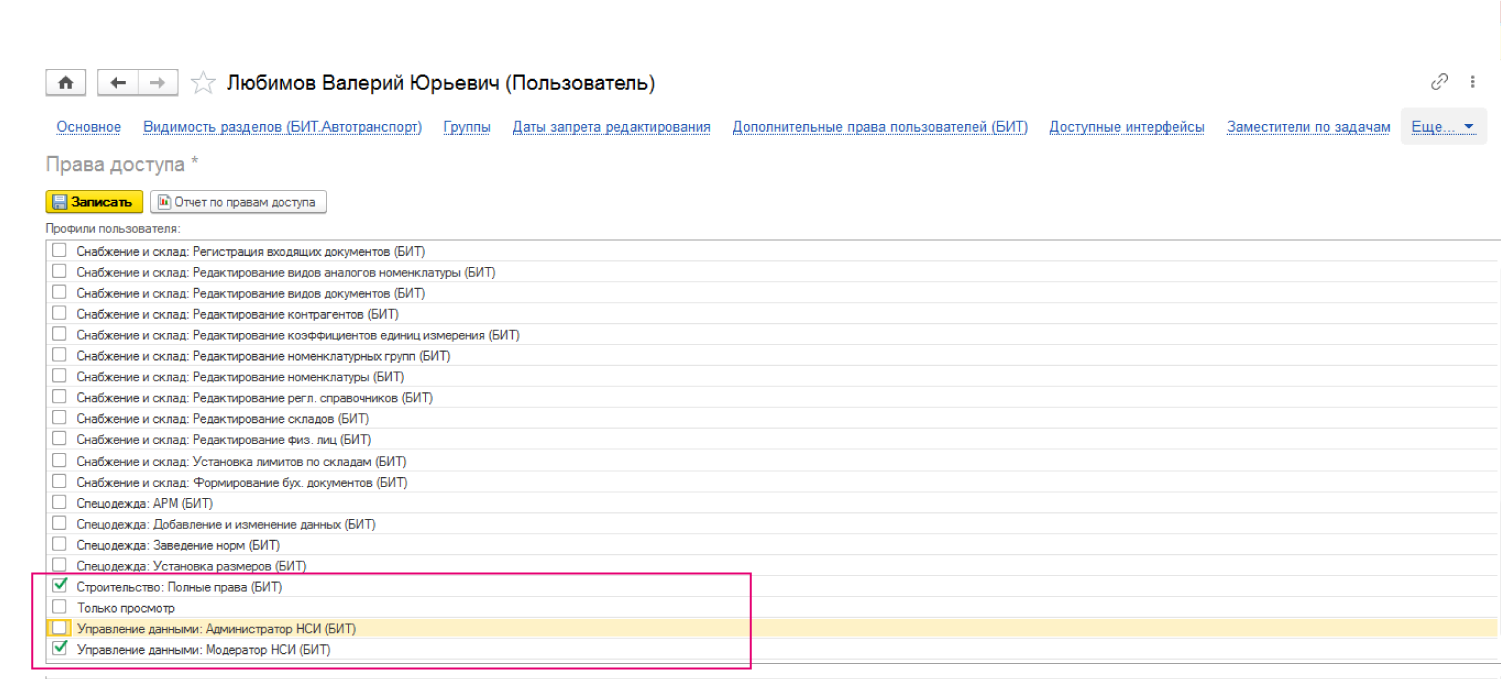Select the Спецодежда: АРМ (БИТ) row
1501x679 pixels.
point(144,503)
